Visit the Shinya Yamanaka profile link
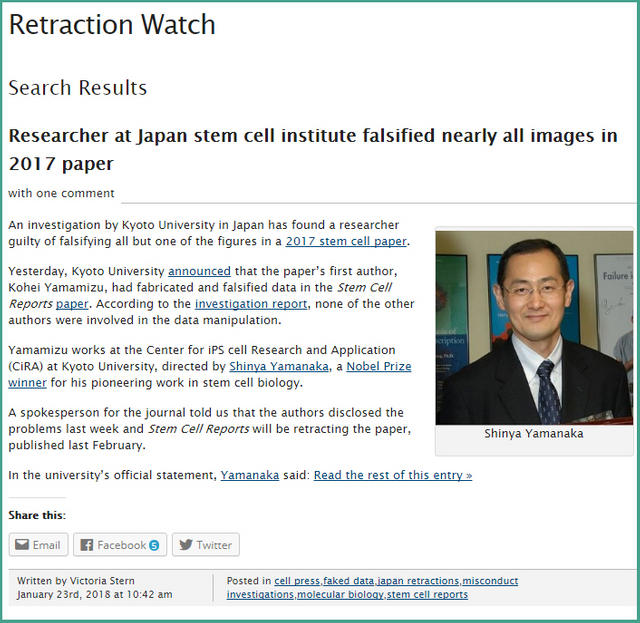 pyautogui.click(x=279, y=366)
